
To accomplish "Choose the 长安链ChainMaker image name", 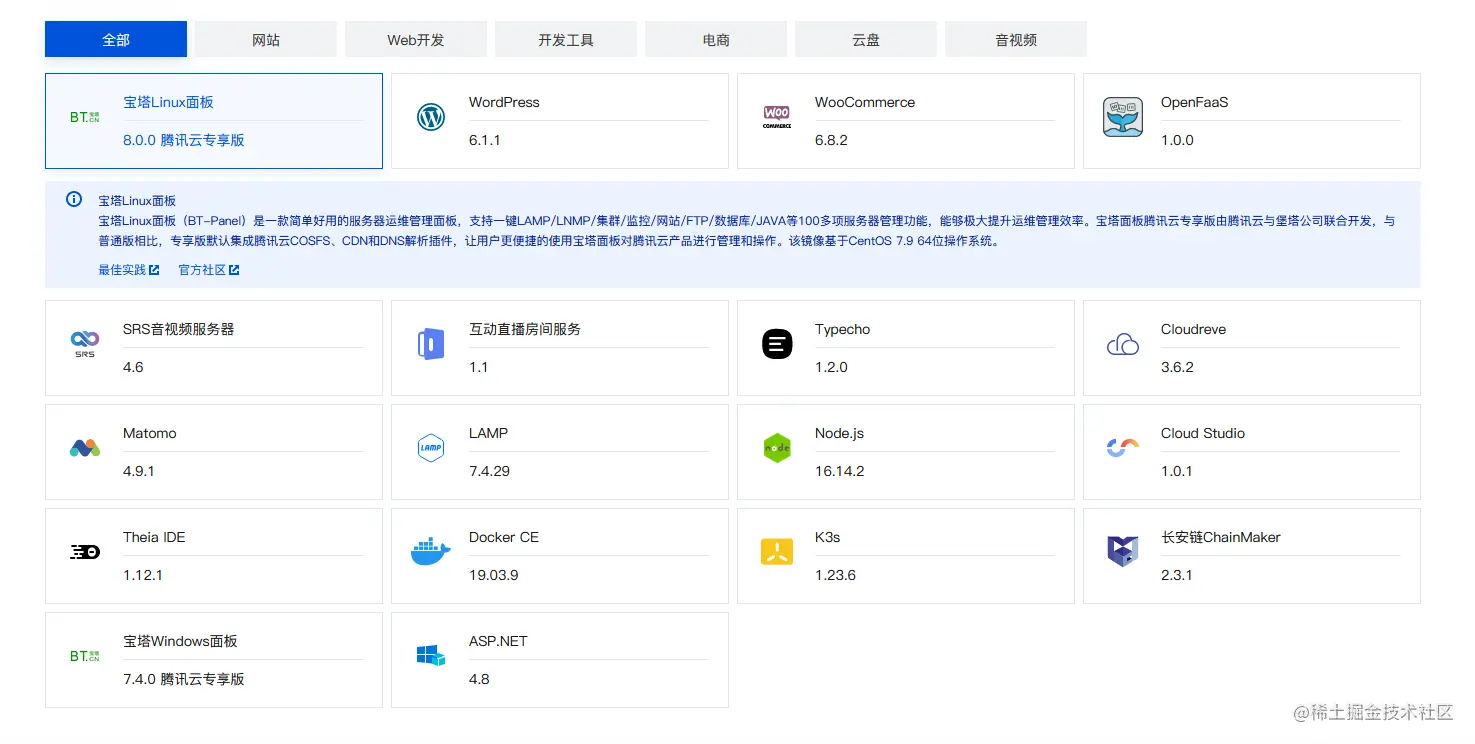I will pos(1221,537).
